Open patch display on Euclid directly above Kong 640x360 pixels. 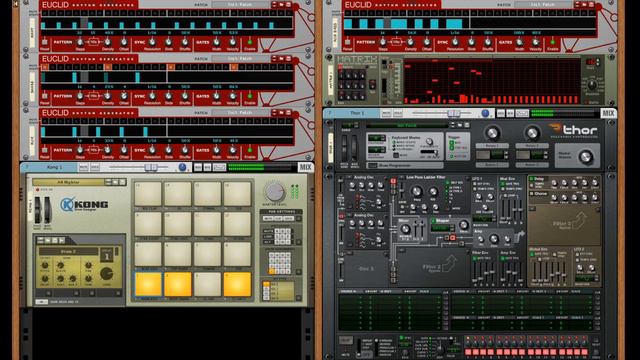[x=240, y=112]
